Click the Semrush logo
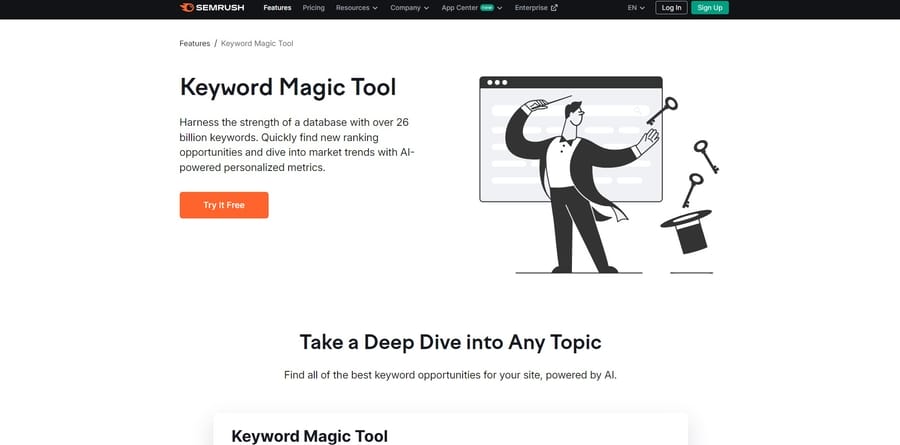This screenshot has height=445, width=900. 212,7
